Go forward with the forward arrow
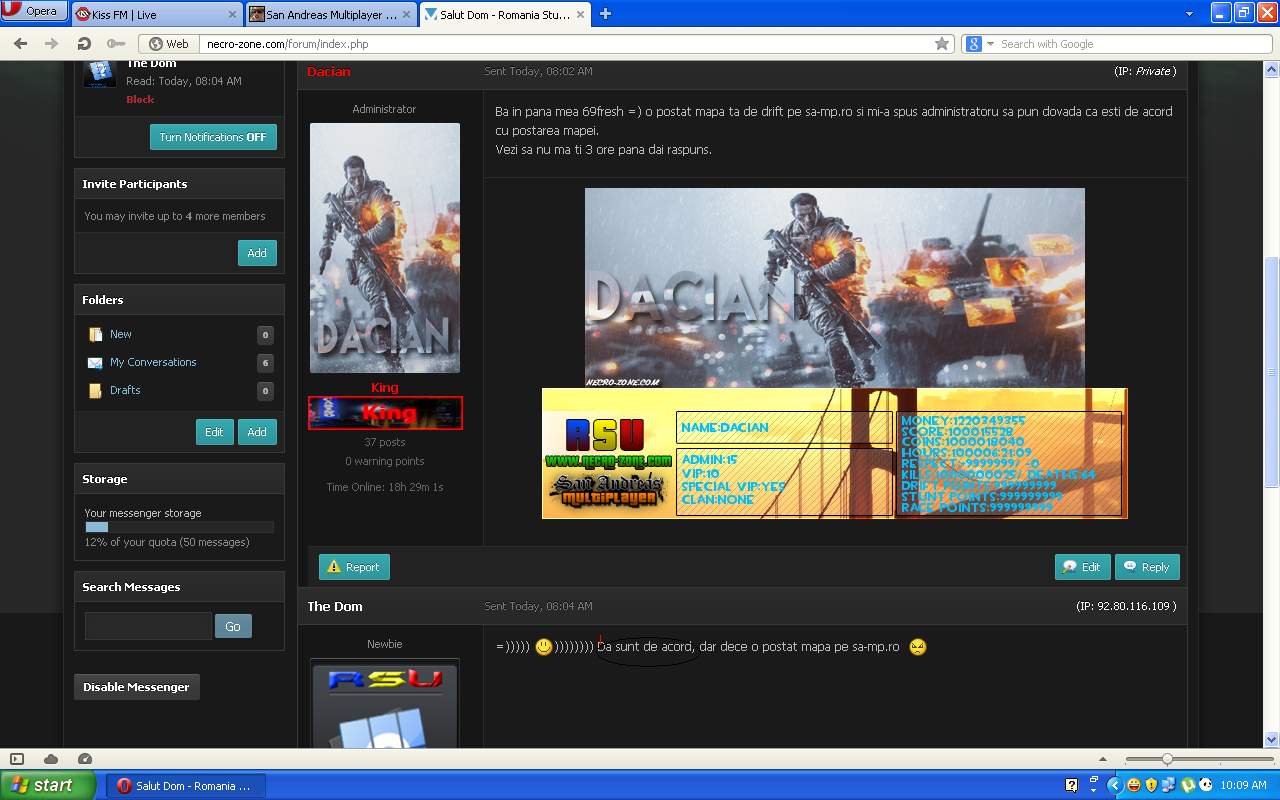The width and height of the screenshot is (1280, 800). pyautogui.click(x=51, y=44)
